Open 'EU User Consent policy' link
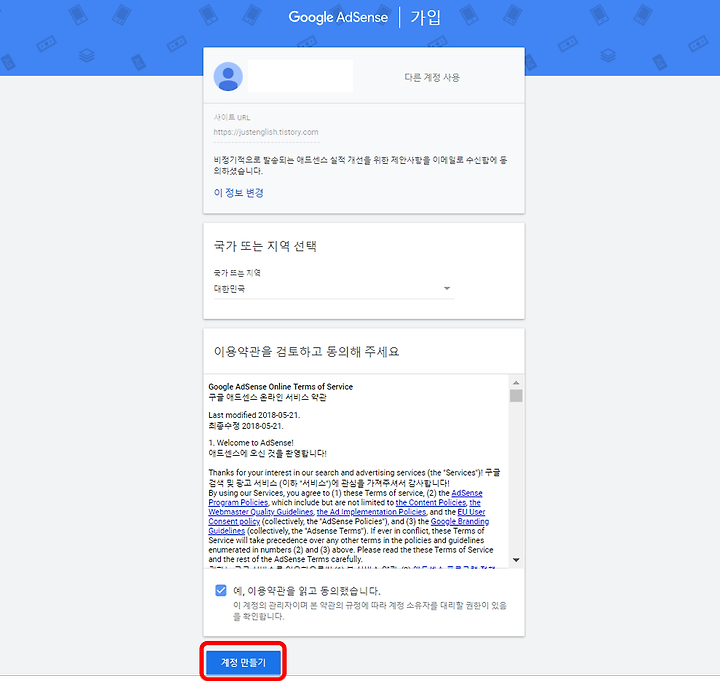Viewport: 720px width, 681px height. pyautogui.click(x=471, y=512)
